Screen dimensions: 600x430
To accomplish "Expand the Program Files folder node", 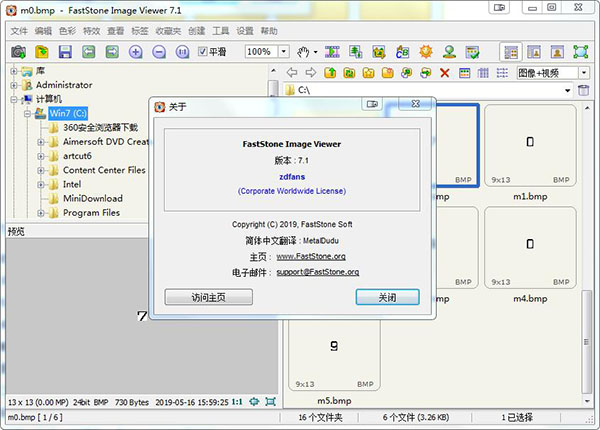I will pos(41,213).
